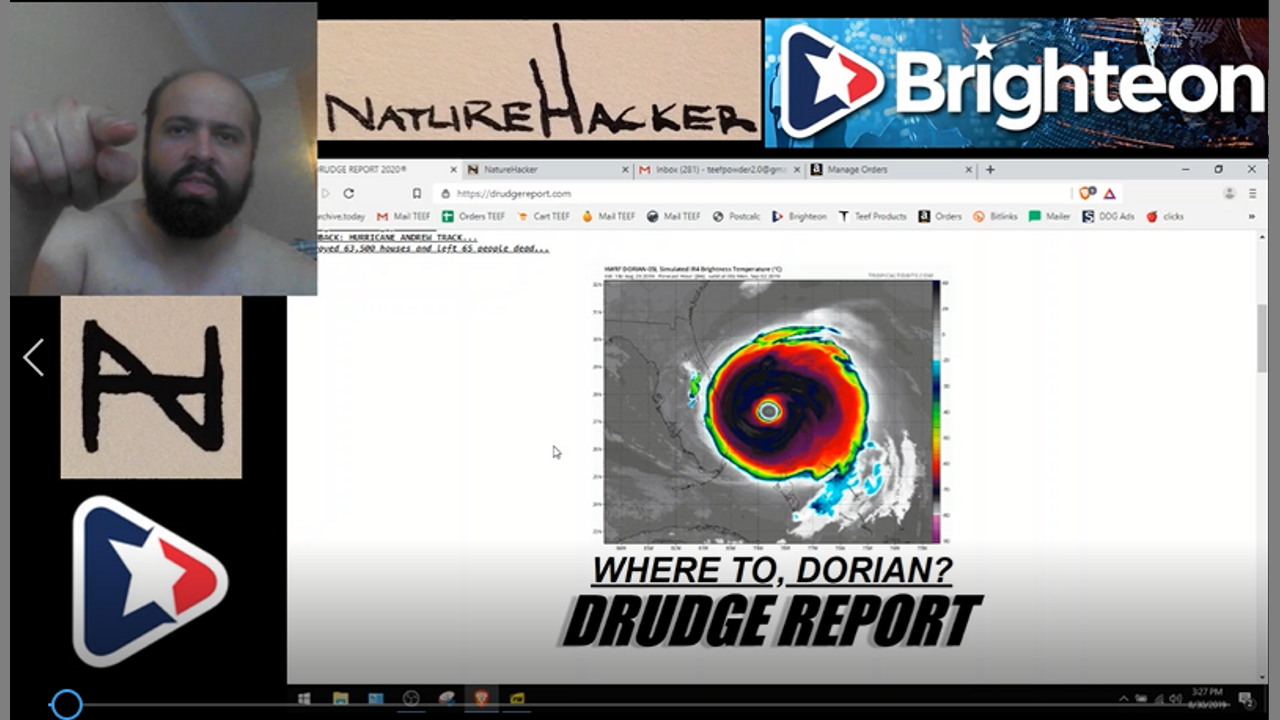1280x720 pixels.
Task: Open File Explorer from the taskbar
Action: click(340, 698)
